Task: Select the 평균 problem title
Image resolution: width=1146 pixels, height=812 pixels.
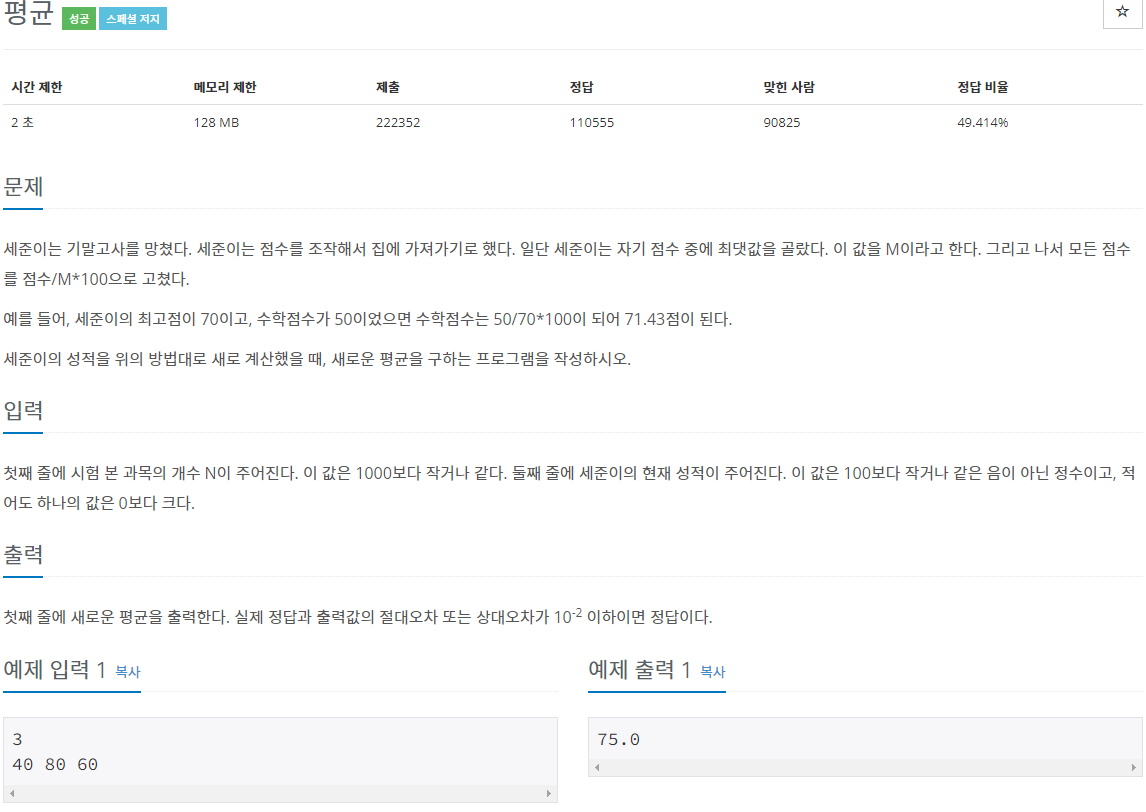Action: pos(27,14)
